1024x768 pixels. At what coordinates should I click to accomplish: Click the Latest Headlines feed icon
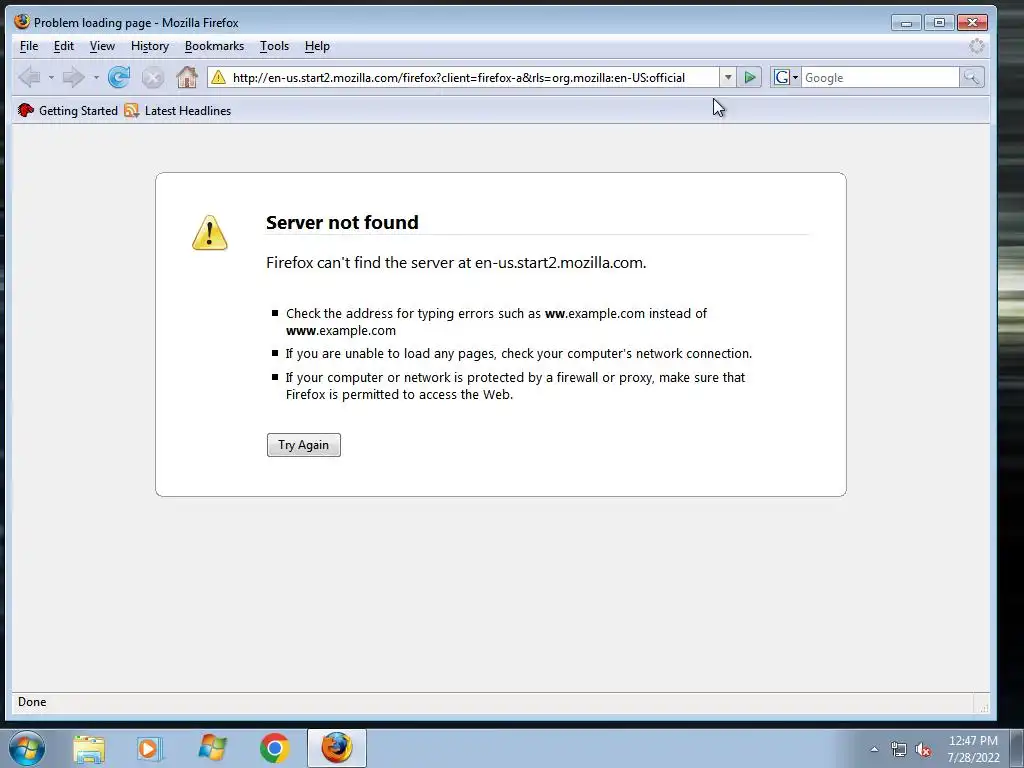131,110
